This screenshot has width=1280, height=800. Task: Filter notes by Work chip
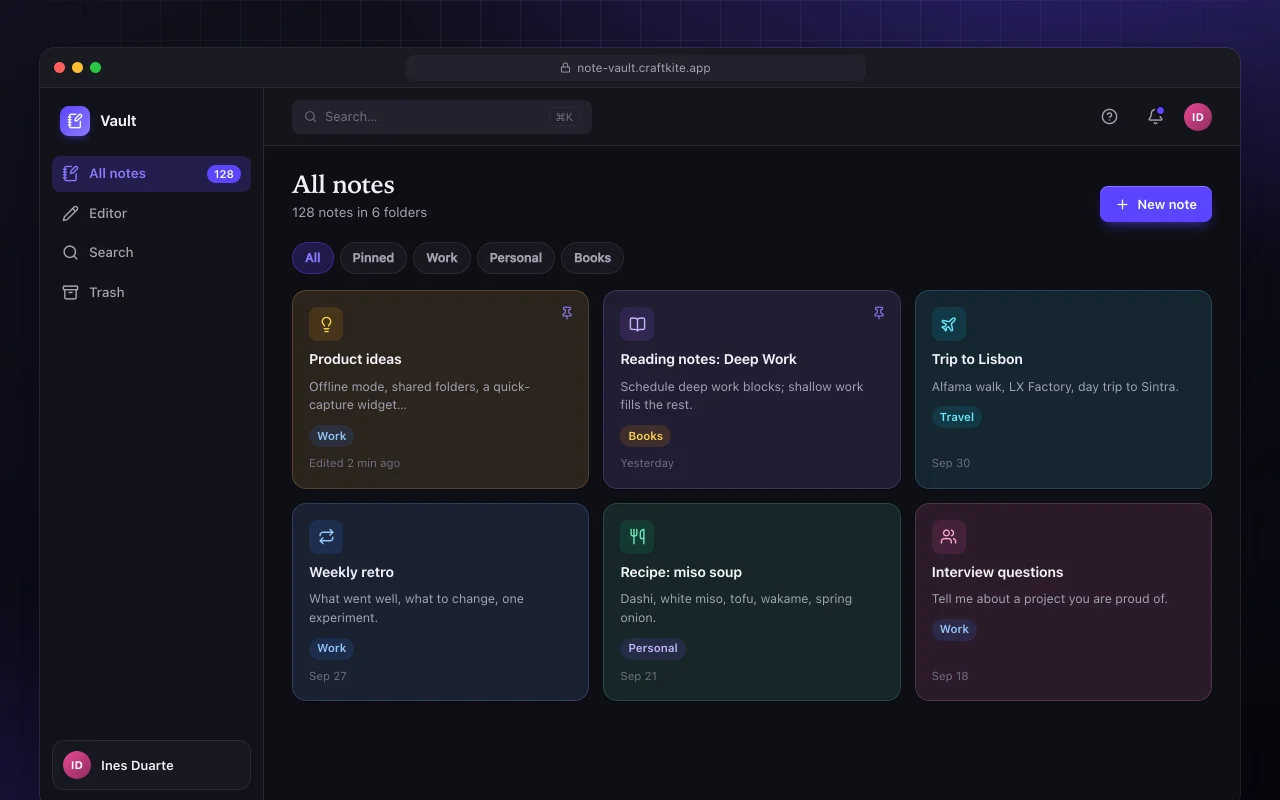[442, 258]
